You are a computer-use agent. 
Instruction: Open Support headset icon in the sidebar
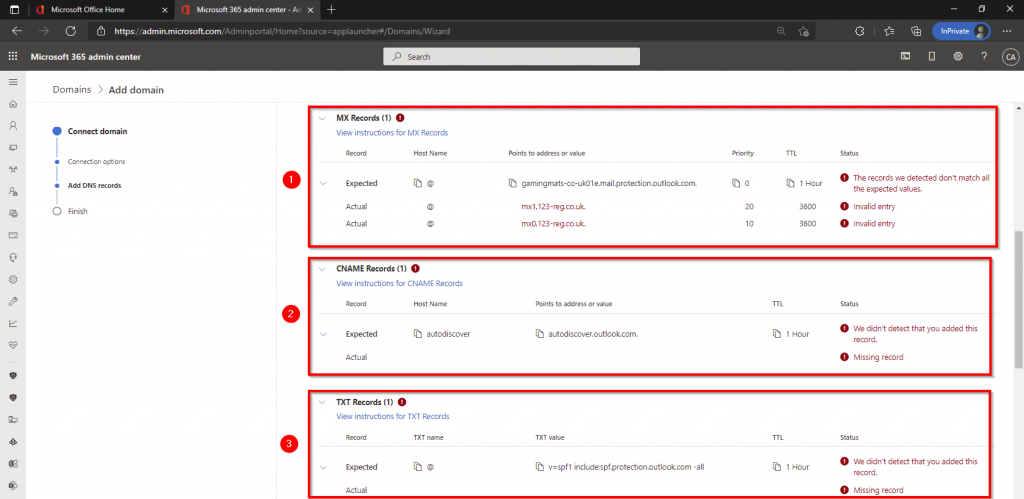[12, 257]
